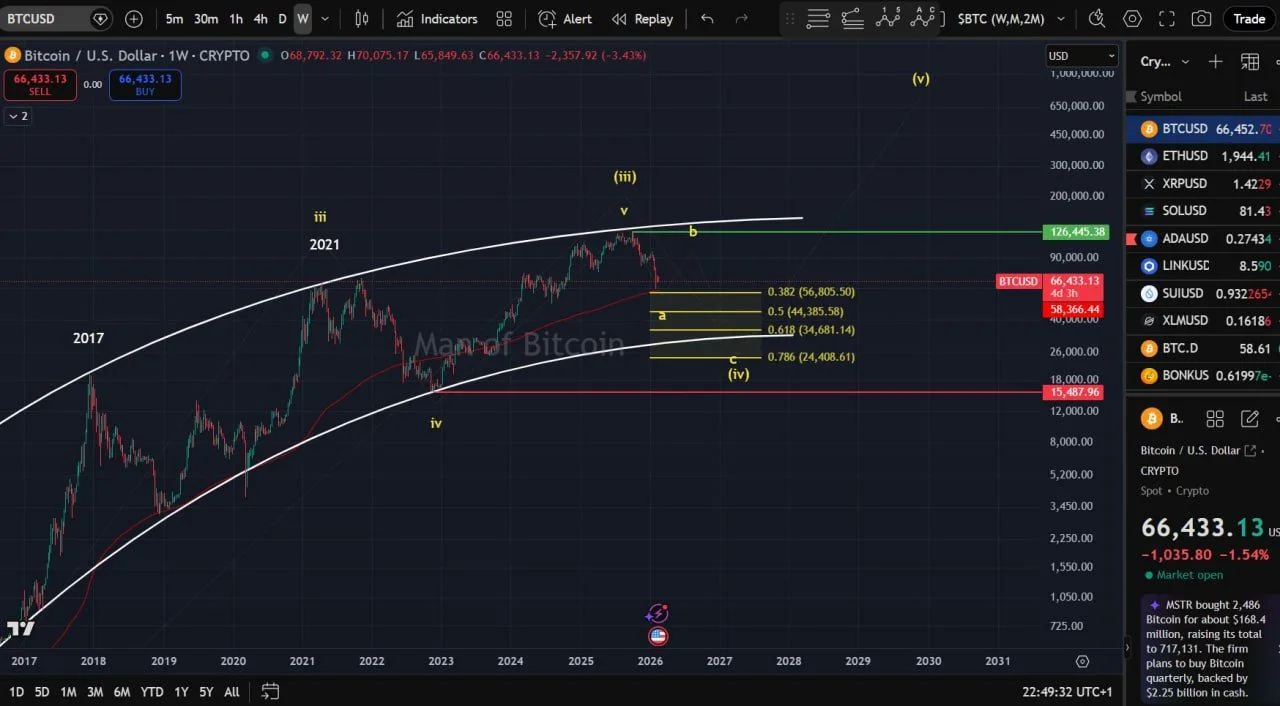Open the USD currency dropdown on price axis
This screenshot has height=706, width=1280.
point(1081,56)
